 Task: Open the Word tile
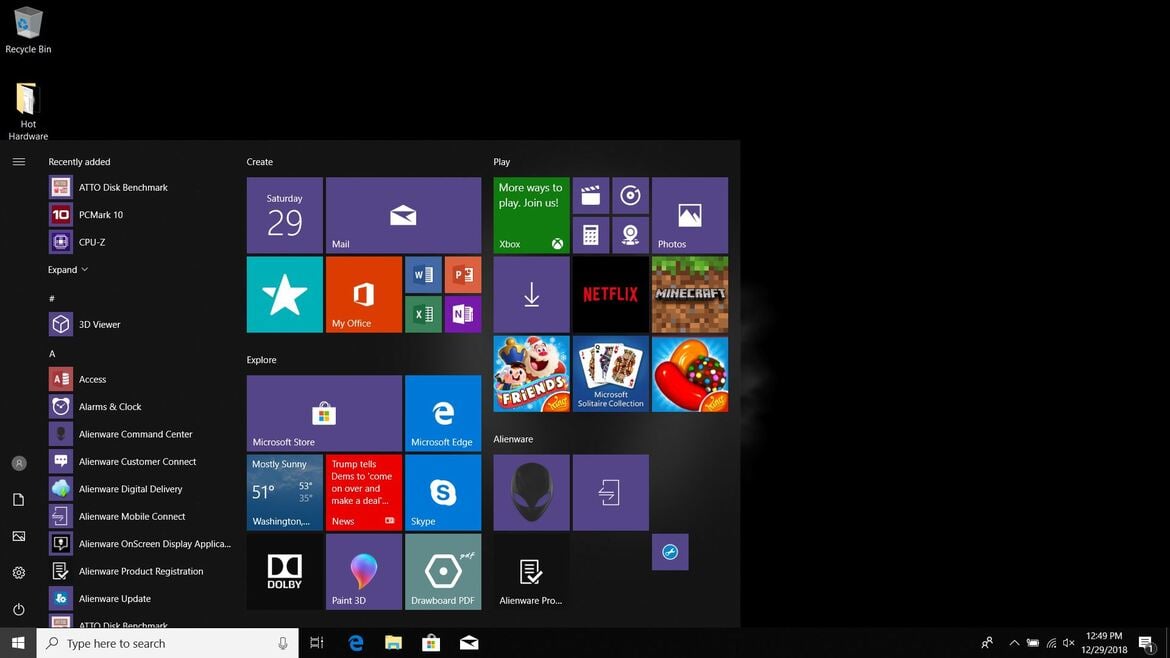(x=423, y=275)
